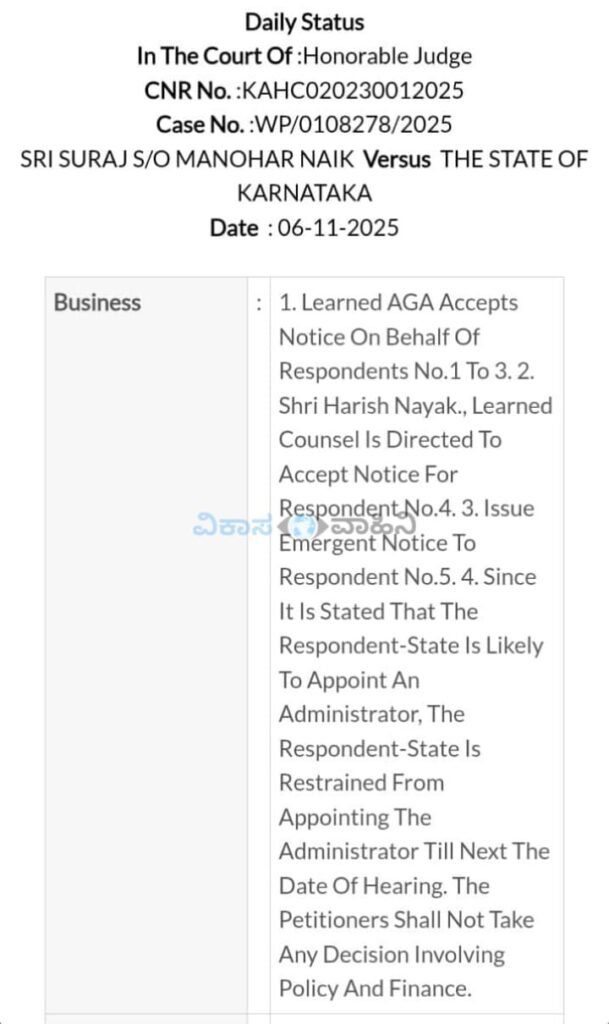Viewport: 609px width, 1024px height.
Task: Click the Daily Status heading
Action: coord(304,22)
